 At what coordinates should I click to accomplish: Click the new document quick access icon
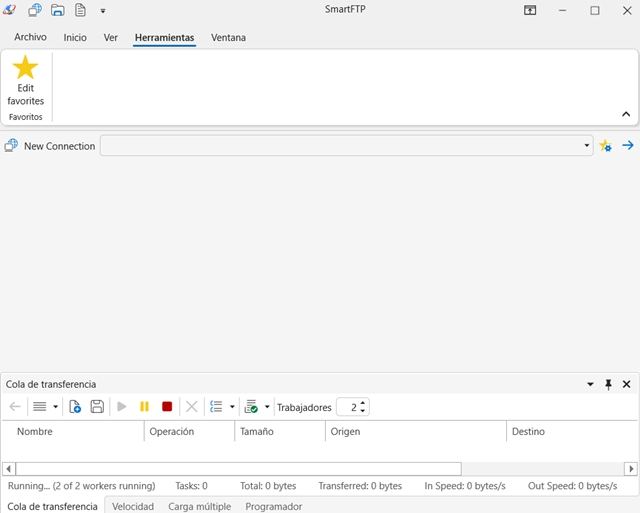(80, 10)
